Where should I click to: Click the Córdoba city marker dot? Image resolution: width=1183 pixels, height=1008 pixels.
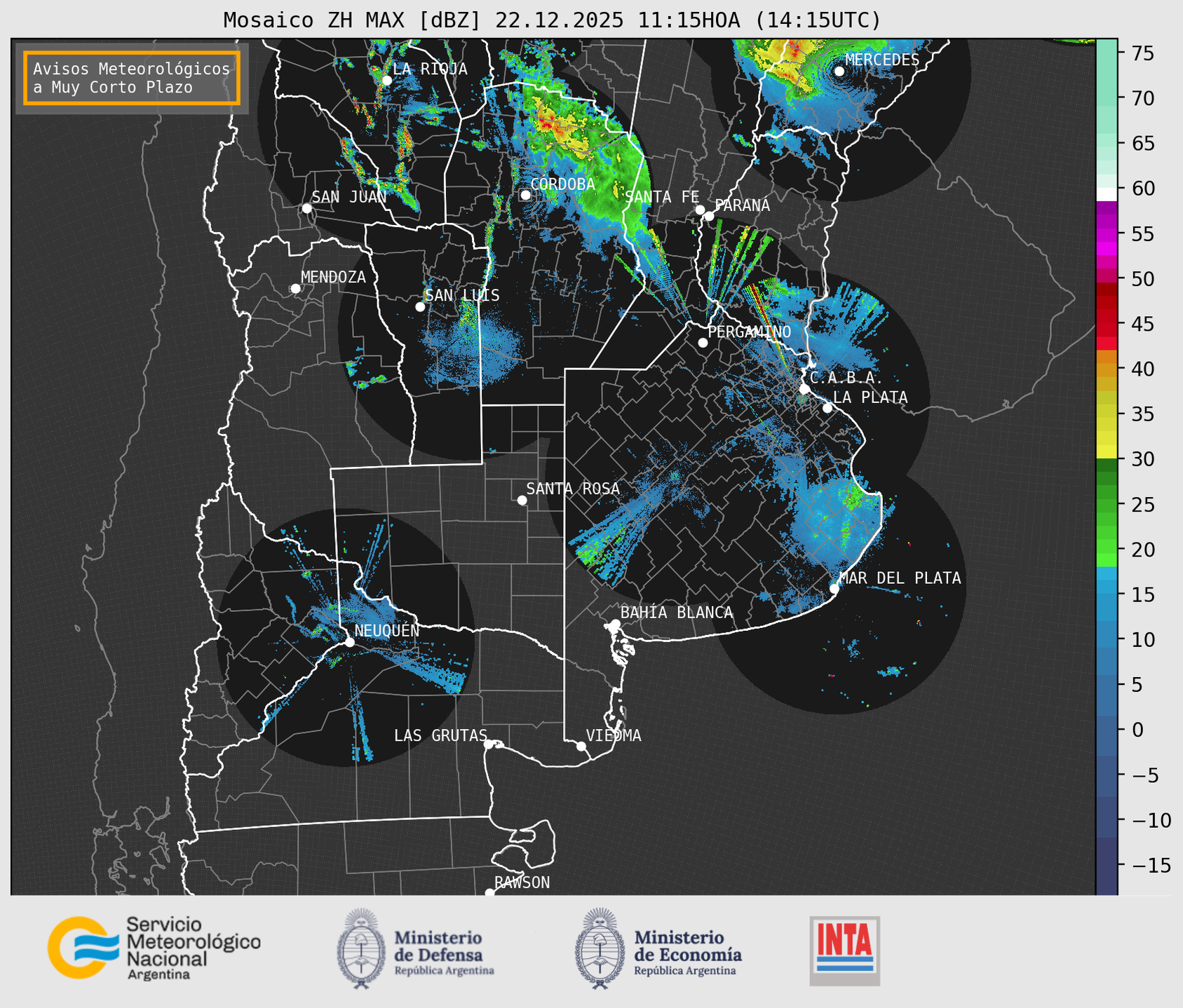point(525,195)
